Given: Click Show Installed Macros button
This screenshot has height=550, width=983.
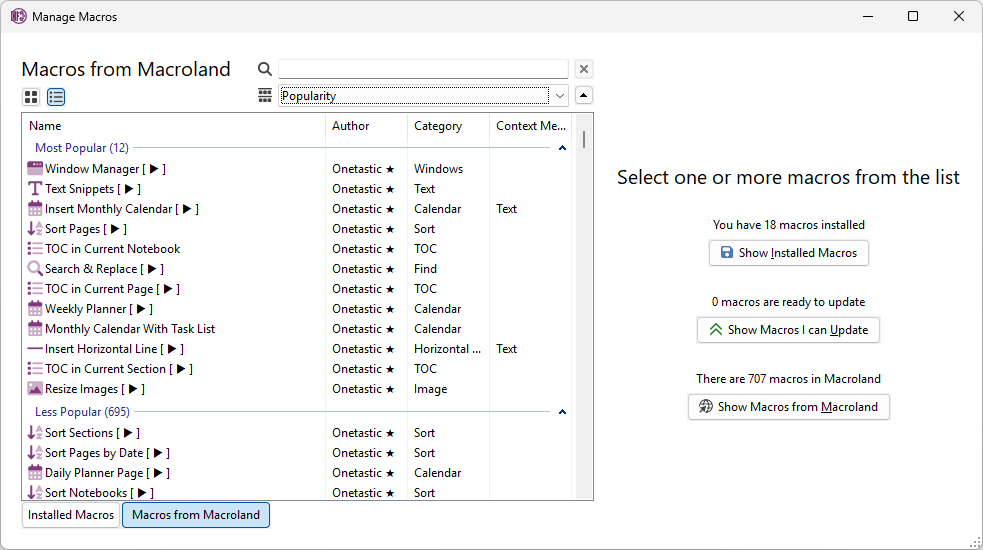Looking at the screenshot, I should pyautogui.click(x=788, y=253).
